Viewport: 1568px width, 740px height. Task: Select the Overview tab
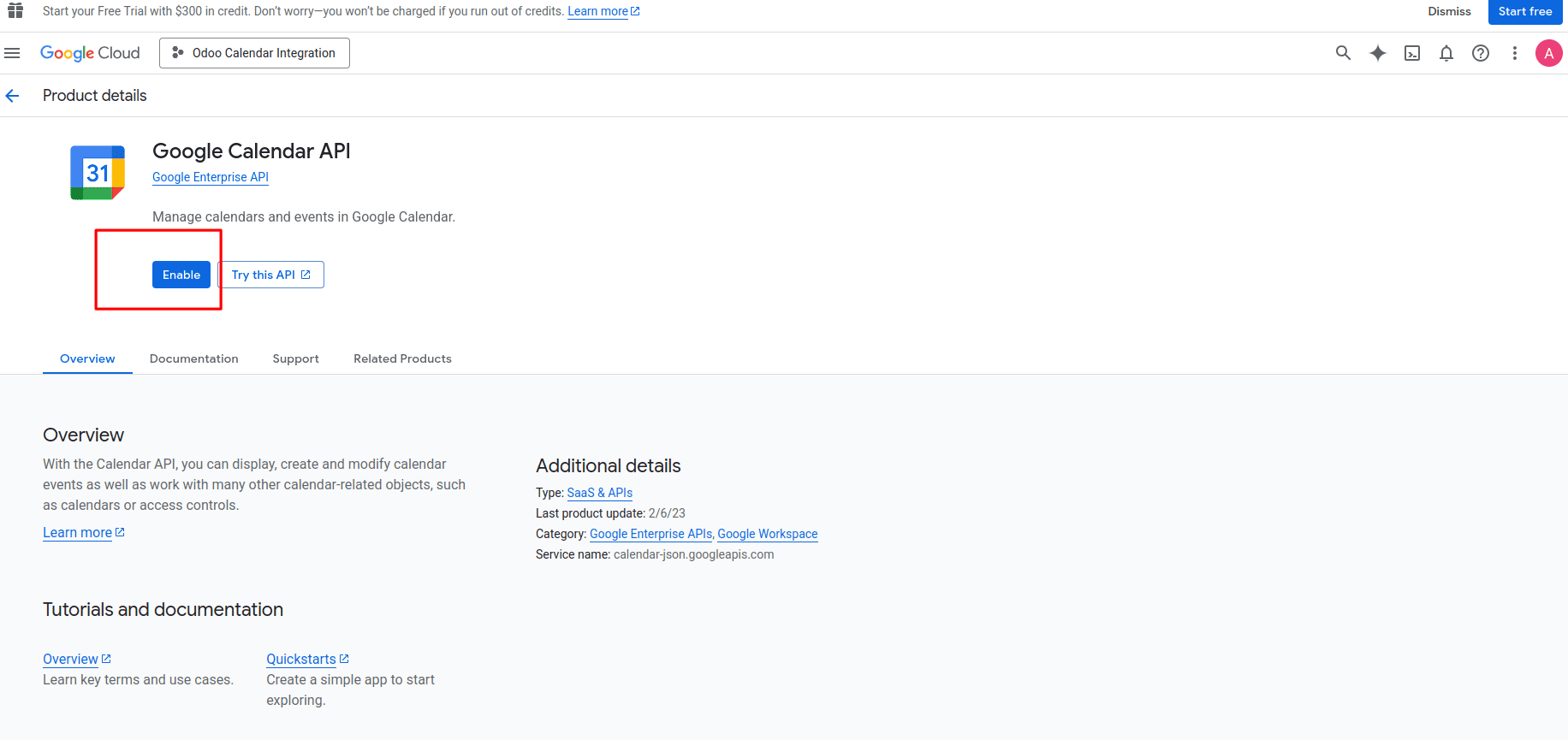(x=87, y=358)
